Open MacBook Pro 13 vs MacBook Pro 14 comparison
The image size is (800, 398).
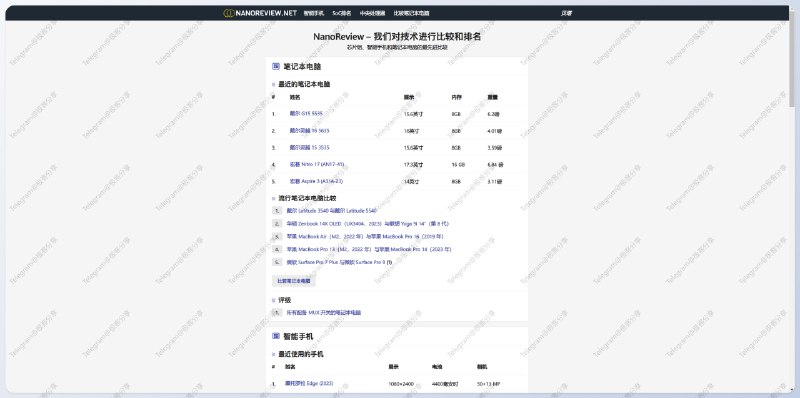point(369,250)
